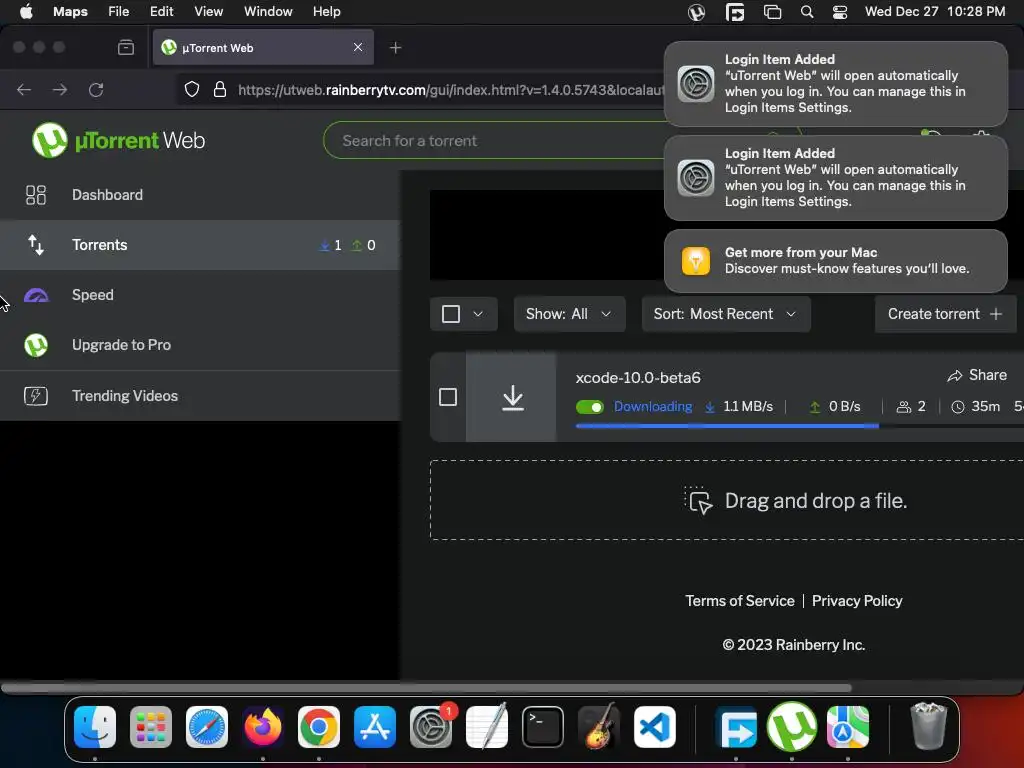Open Safari from the Dock

click(207, 727)
